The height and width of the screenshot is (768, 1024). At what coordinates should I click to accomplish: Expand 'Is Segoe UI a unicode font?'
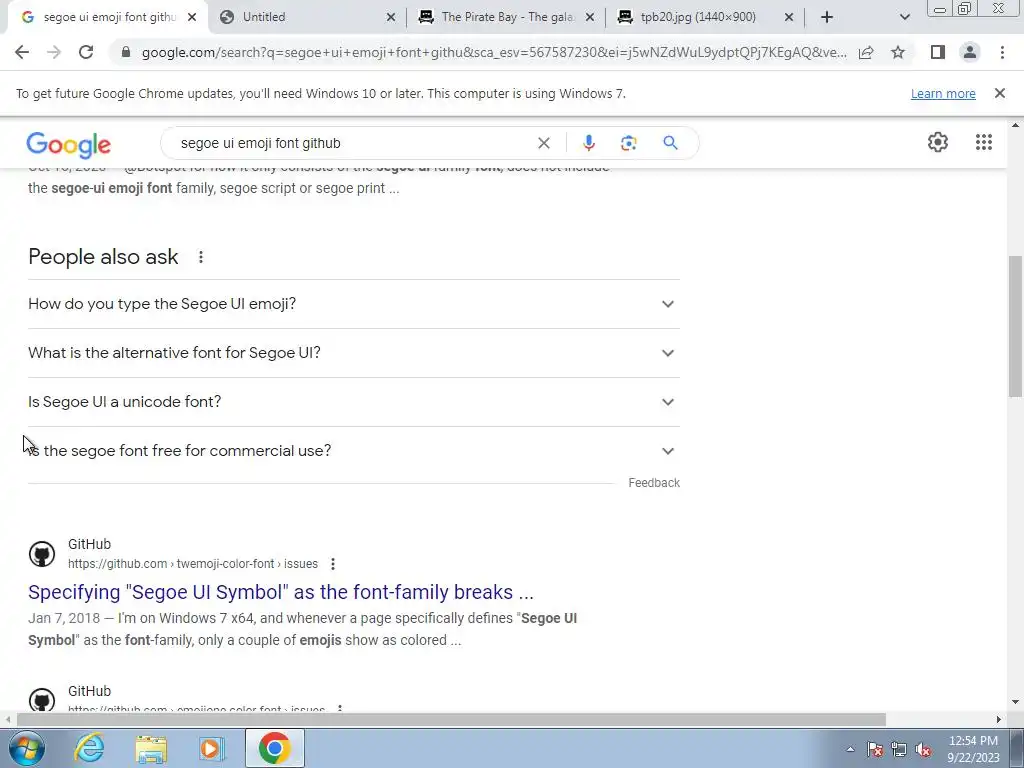[354, 402]
